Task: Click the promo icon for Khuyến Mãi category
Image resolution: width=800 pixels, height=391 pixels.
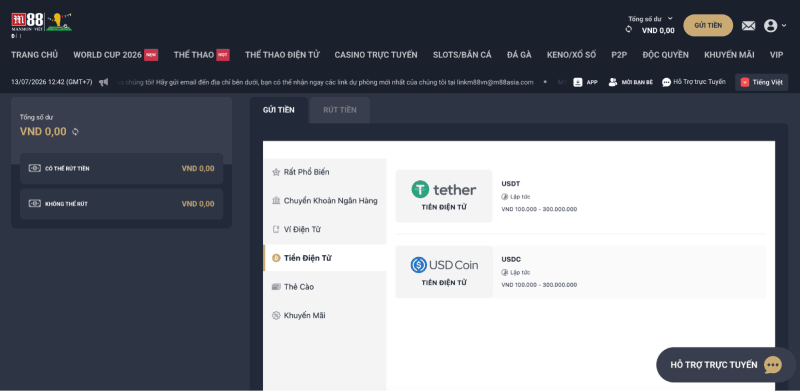Action: coord(276,315)
